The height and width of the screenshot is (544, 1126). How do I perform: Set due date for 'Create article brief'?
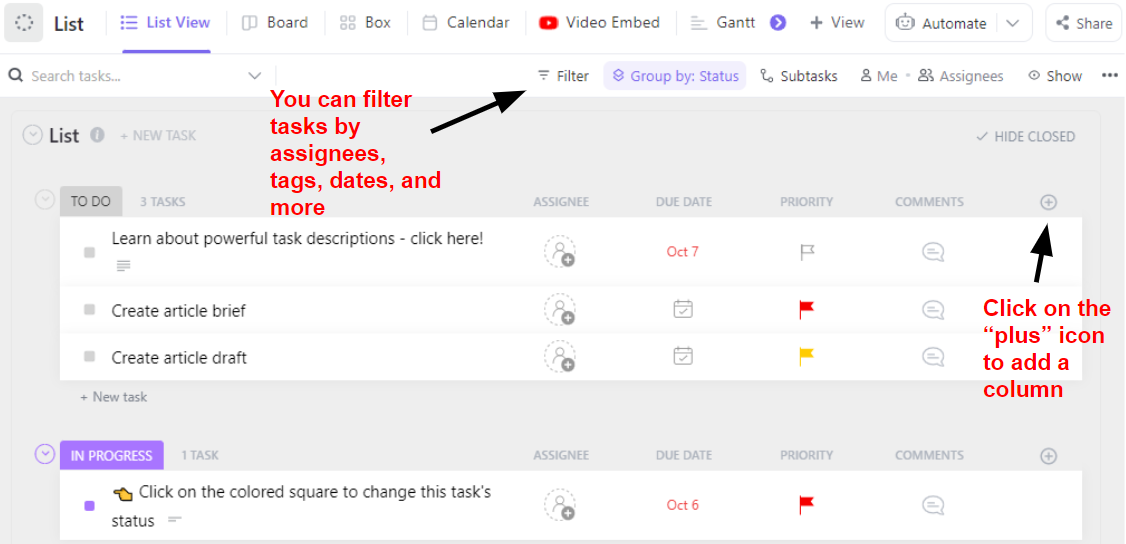click(683, 309)
